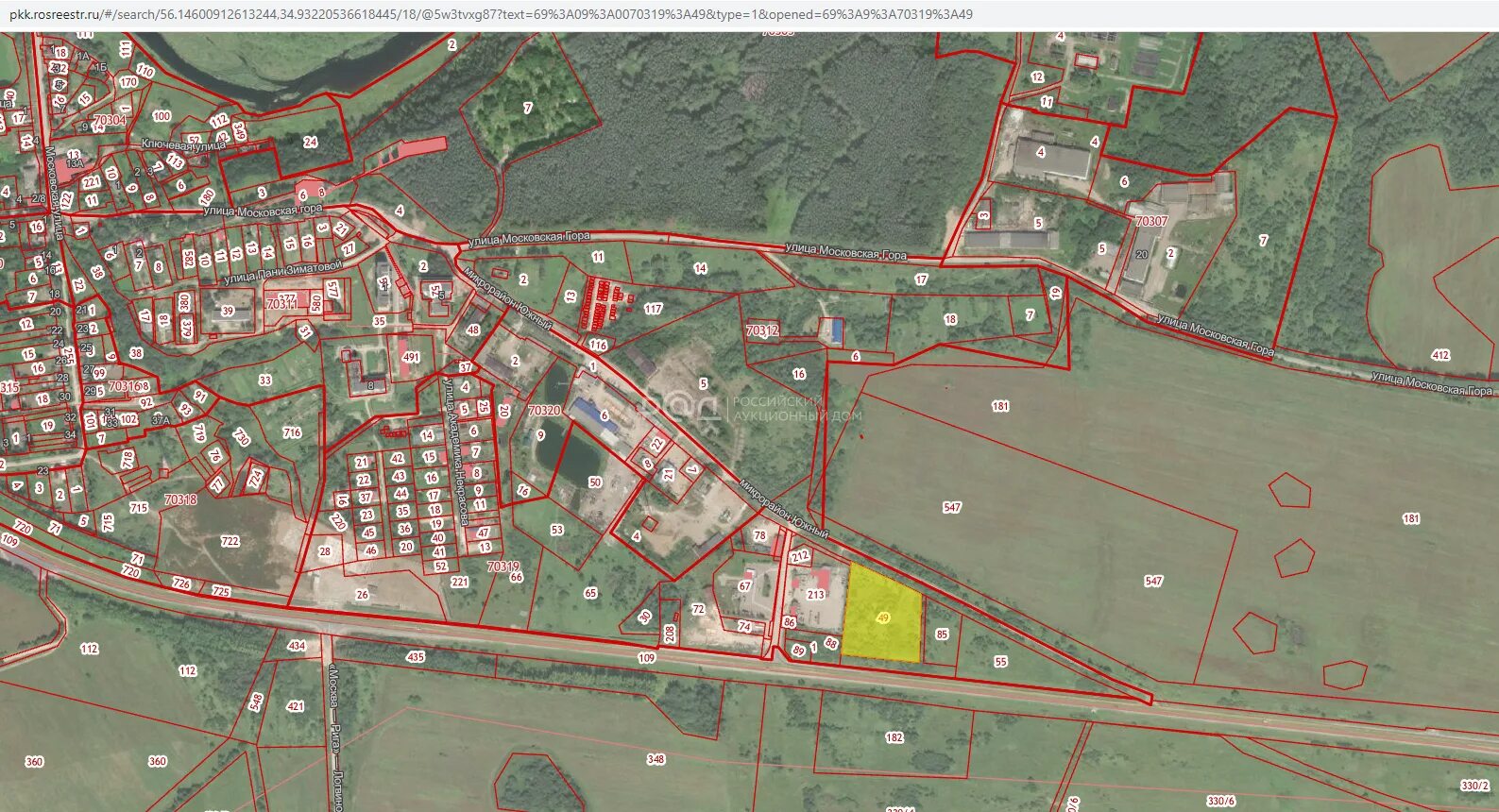Click the улица Пани Зиматовой street label
This screenshot has width=1499, height=812.
282,273
